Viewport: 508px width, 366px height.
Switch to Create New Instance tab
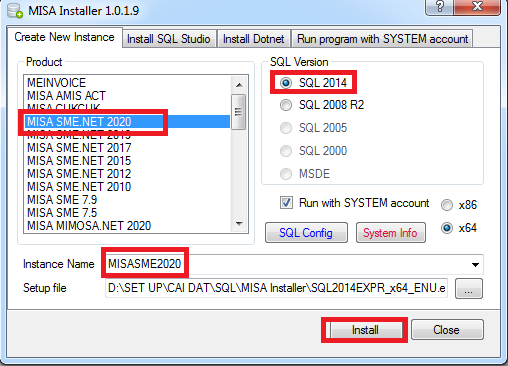pos(64,37)
